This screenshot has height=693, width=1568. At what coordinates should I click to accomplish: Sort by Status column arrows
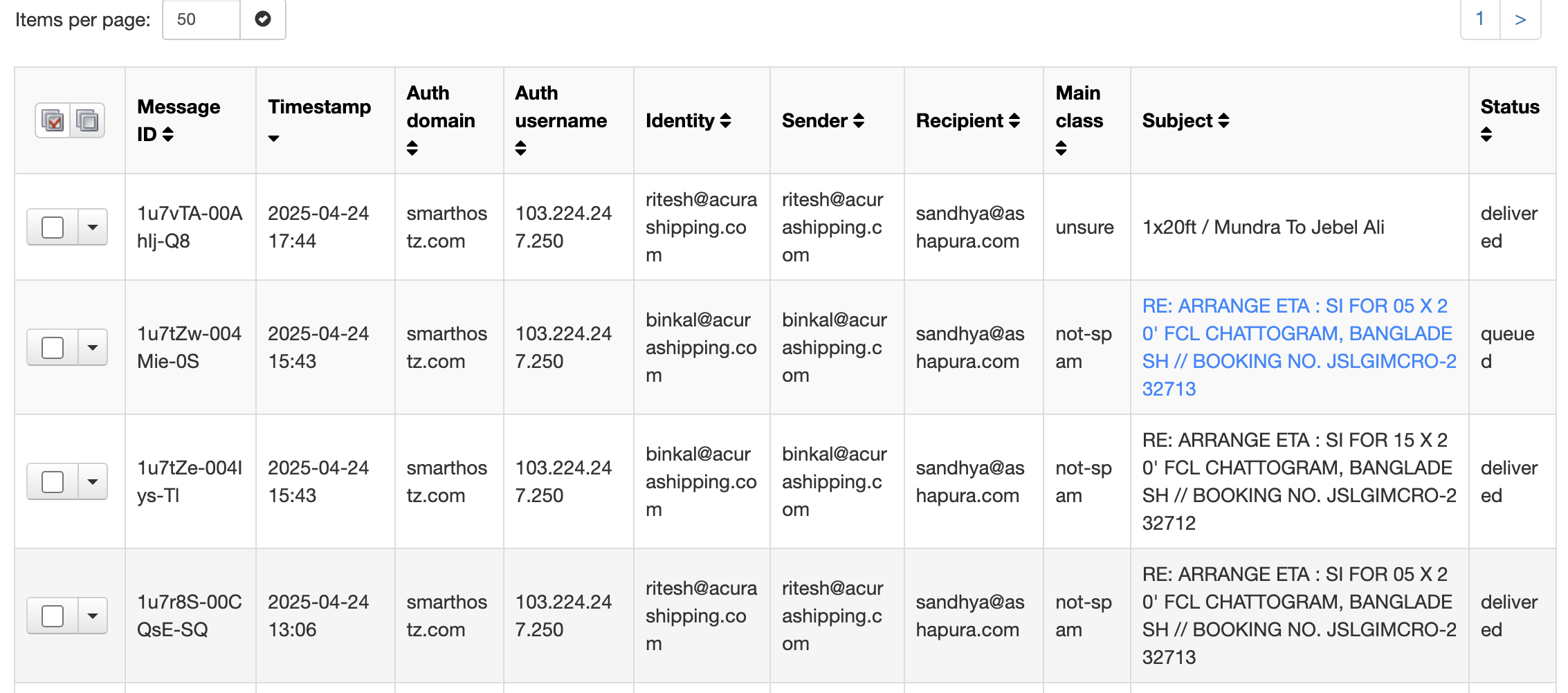[x=1486, y=134]
